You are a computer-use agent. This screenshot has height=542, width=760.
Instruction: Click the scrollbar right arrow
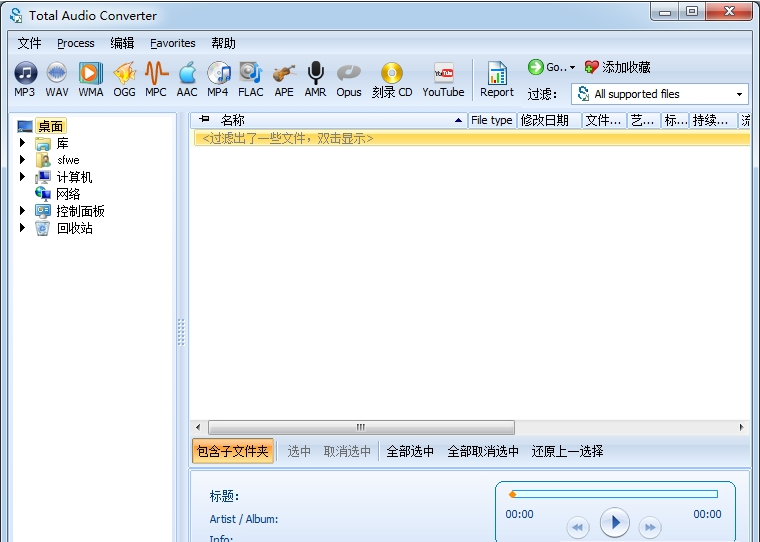(741, 428)
